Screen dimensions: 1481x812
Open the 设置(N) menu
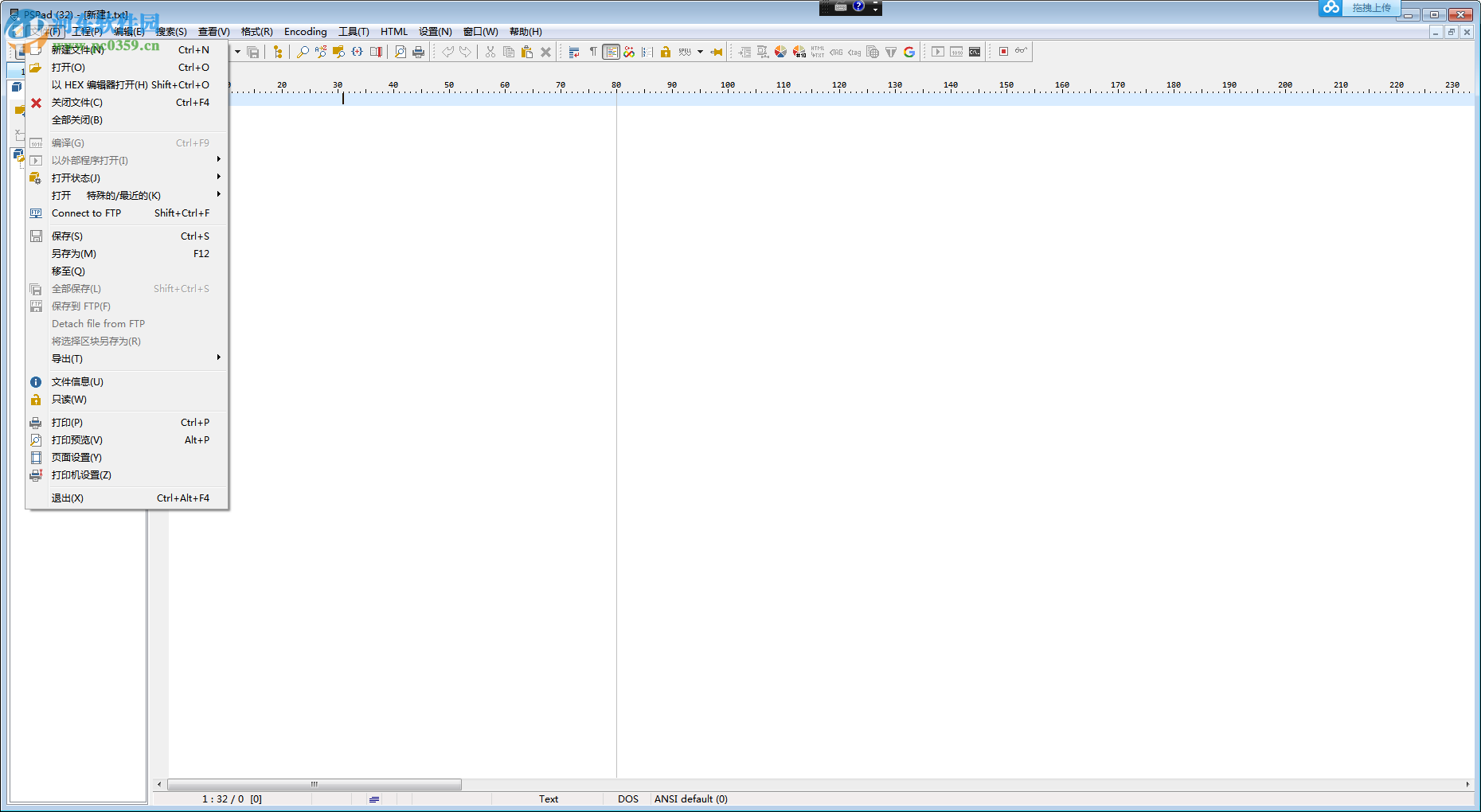(436, 32)
